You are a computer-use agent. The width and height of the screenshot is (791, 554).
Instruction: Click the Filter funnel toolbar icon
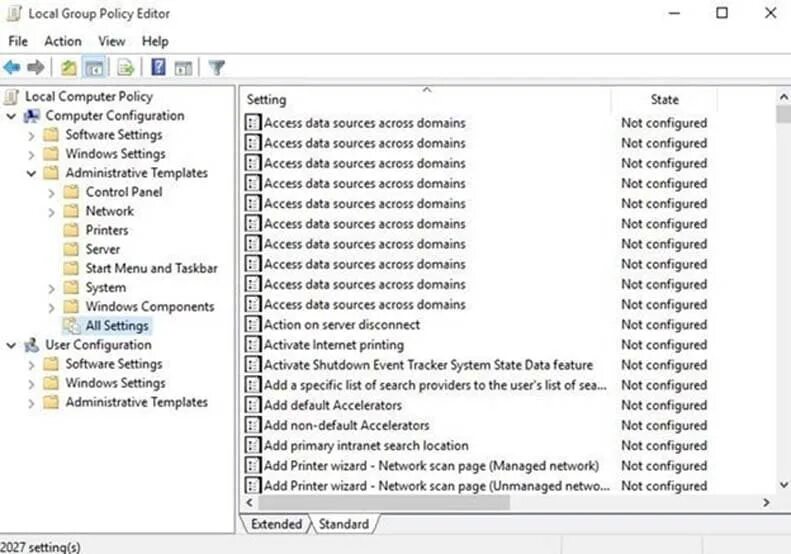click(217, 68)
